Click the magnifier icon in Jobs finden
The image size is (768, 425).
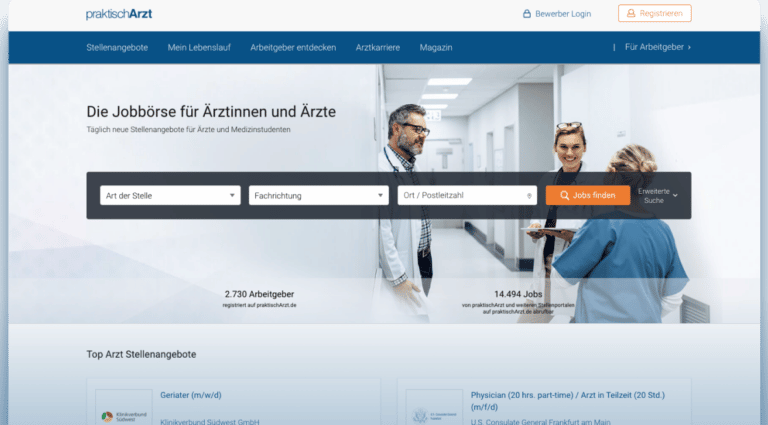pyautogui.click(x=564, y=195)
